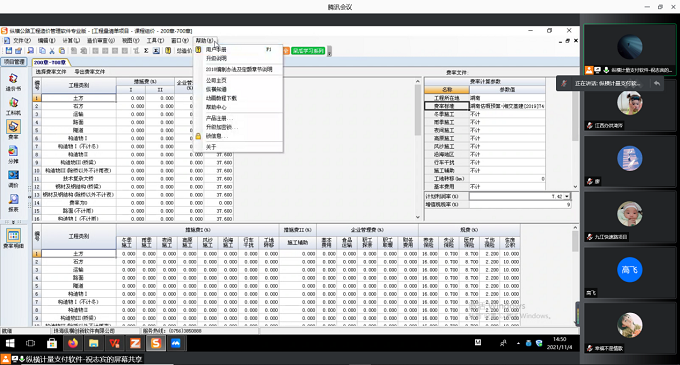This screenshot has height=365, width=680.
Task: Select 土方 row in upper table
Action: click(x=78, y=98)
